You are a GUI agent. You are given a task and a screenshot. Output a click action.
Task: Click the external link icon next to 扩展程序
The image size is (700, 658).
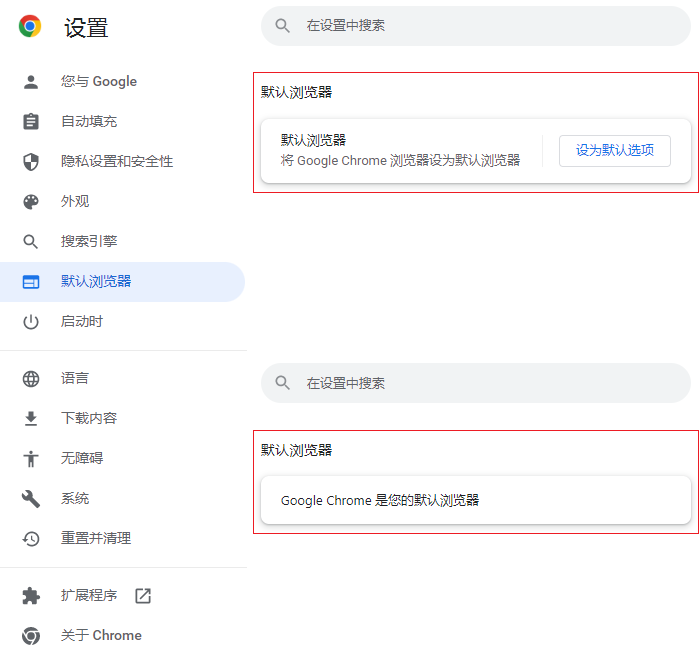pos(143,596)
